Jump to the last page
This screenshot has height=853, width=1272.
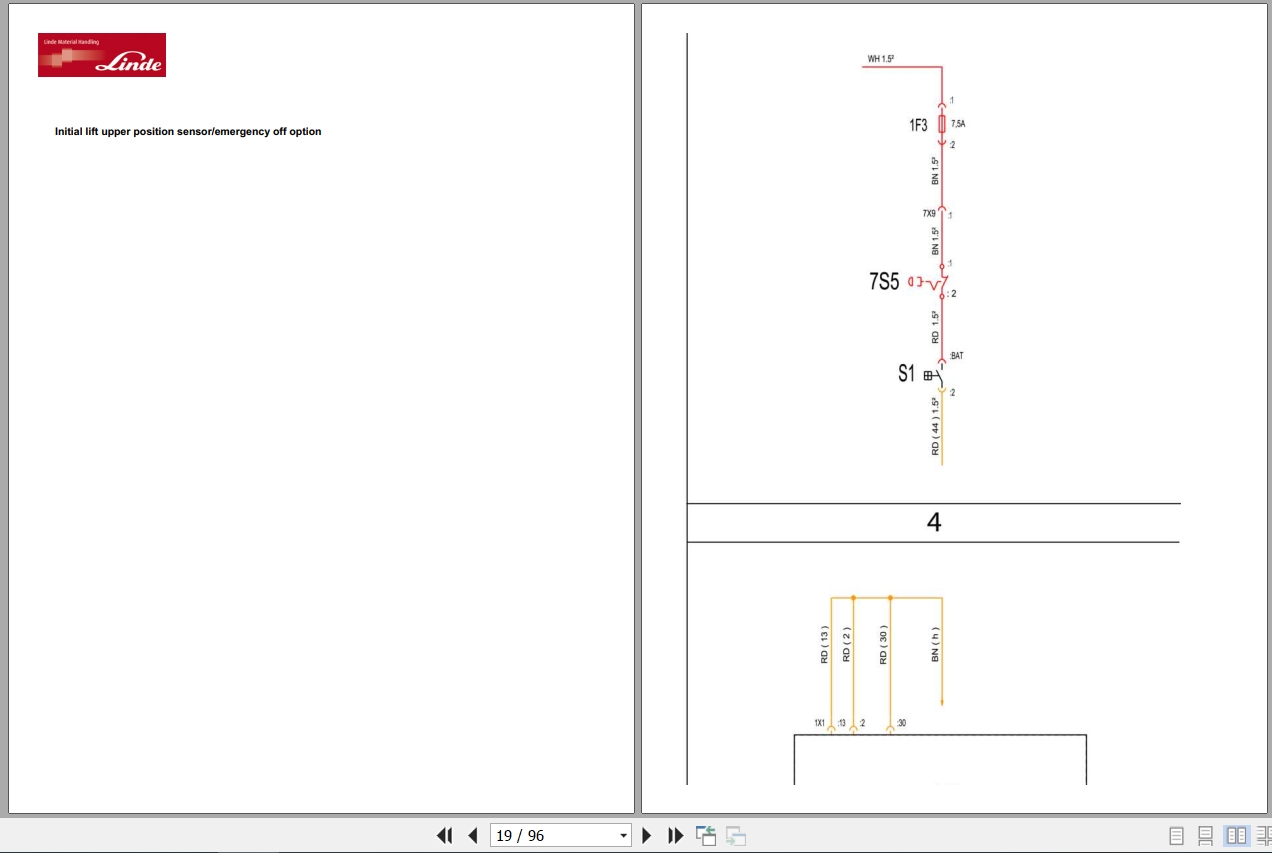675,835
